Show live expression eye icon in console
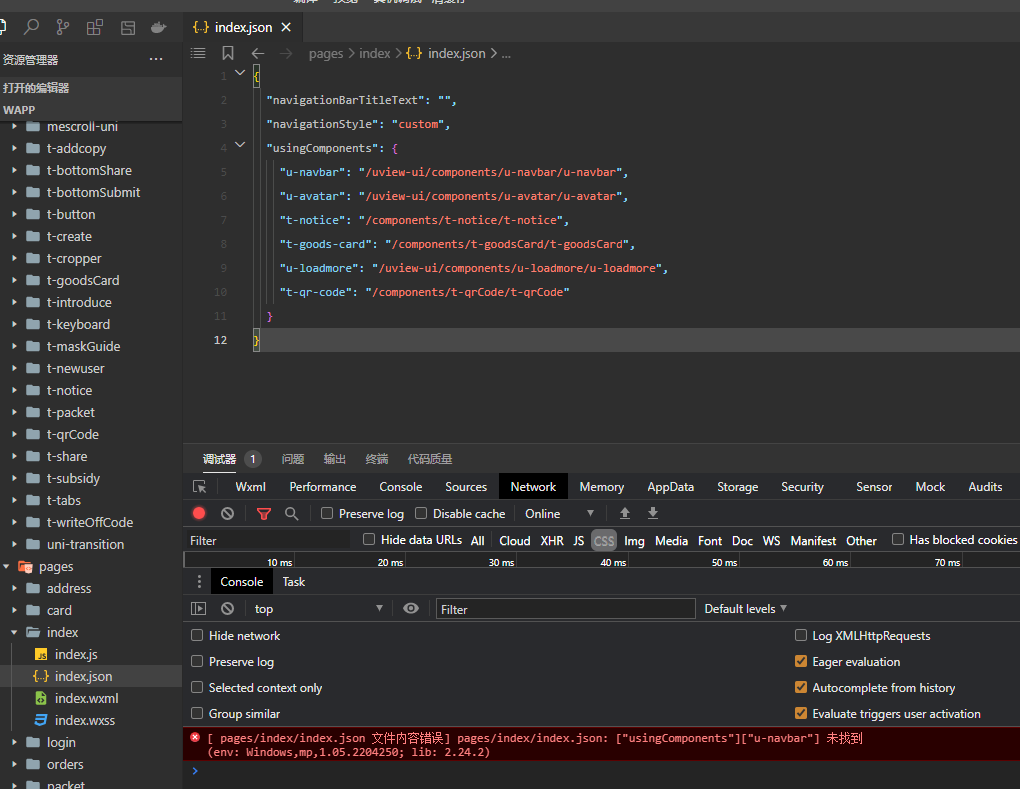 411,608
